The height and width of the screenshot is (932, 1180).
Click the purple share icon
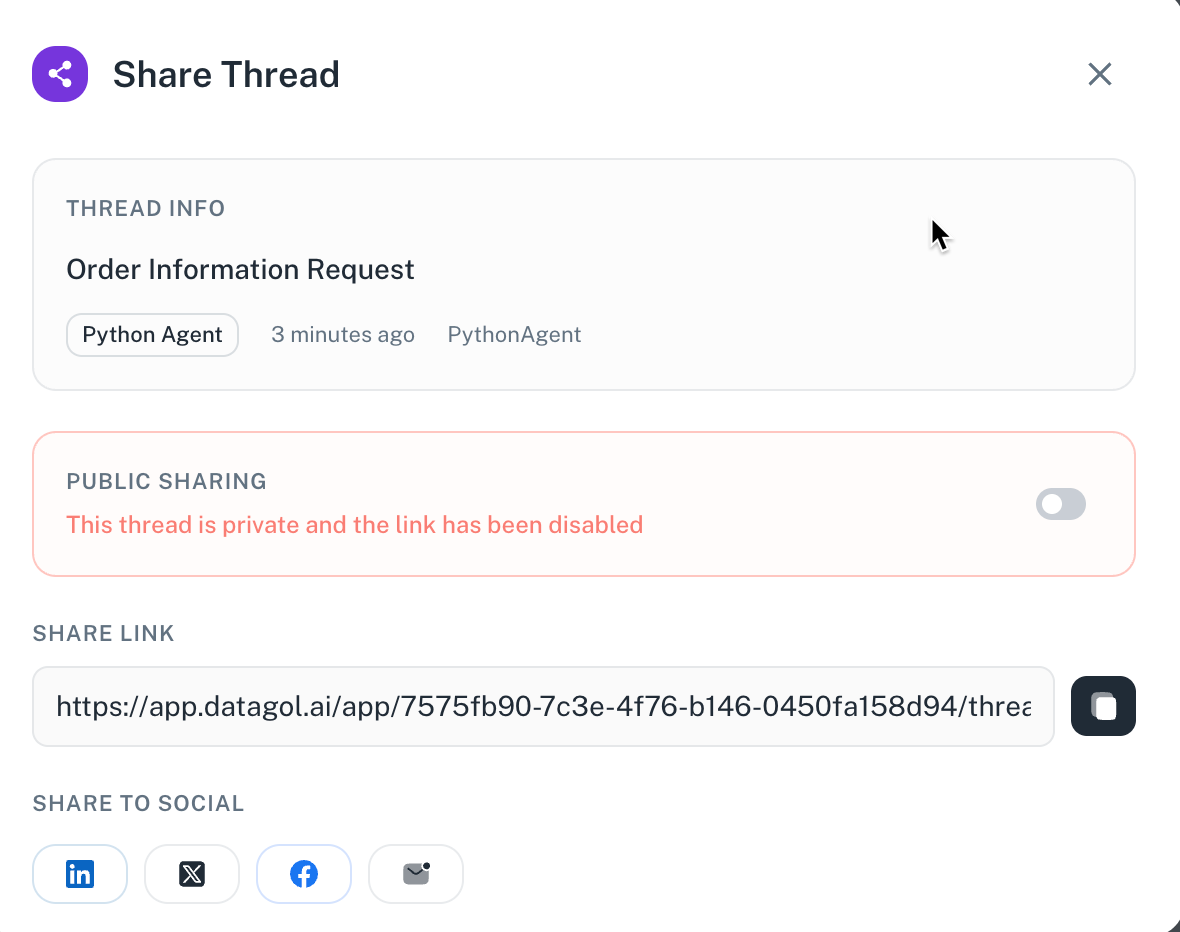pyautogui.click(x=60, y=74)
